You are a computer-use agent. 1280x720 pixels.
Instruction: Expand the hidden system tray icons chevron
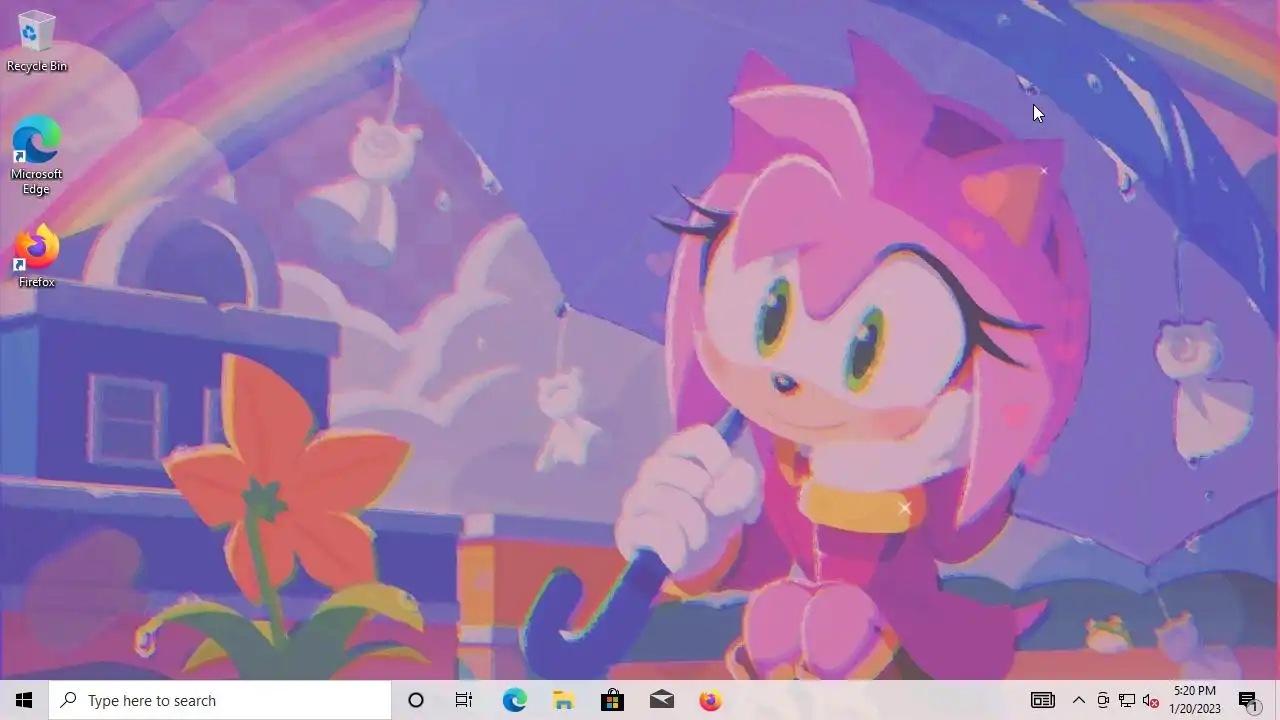tap(1079, 700)
